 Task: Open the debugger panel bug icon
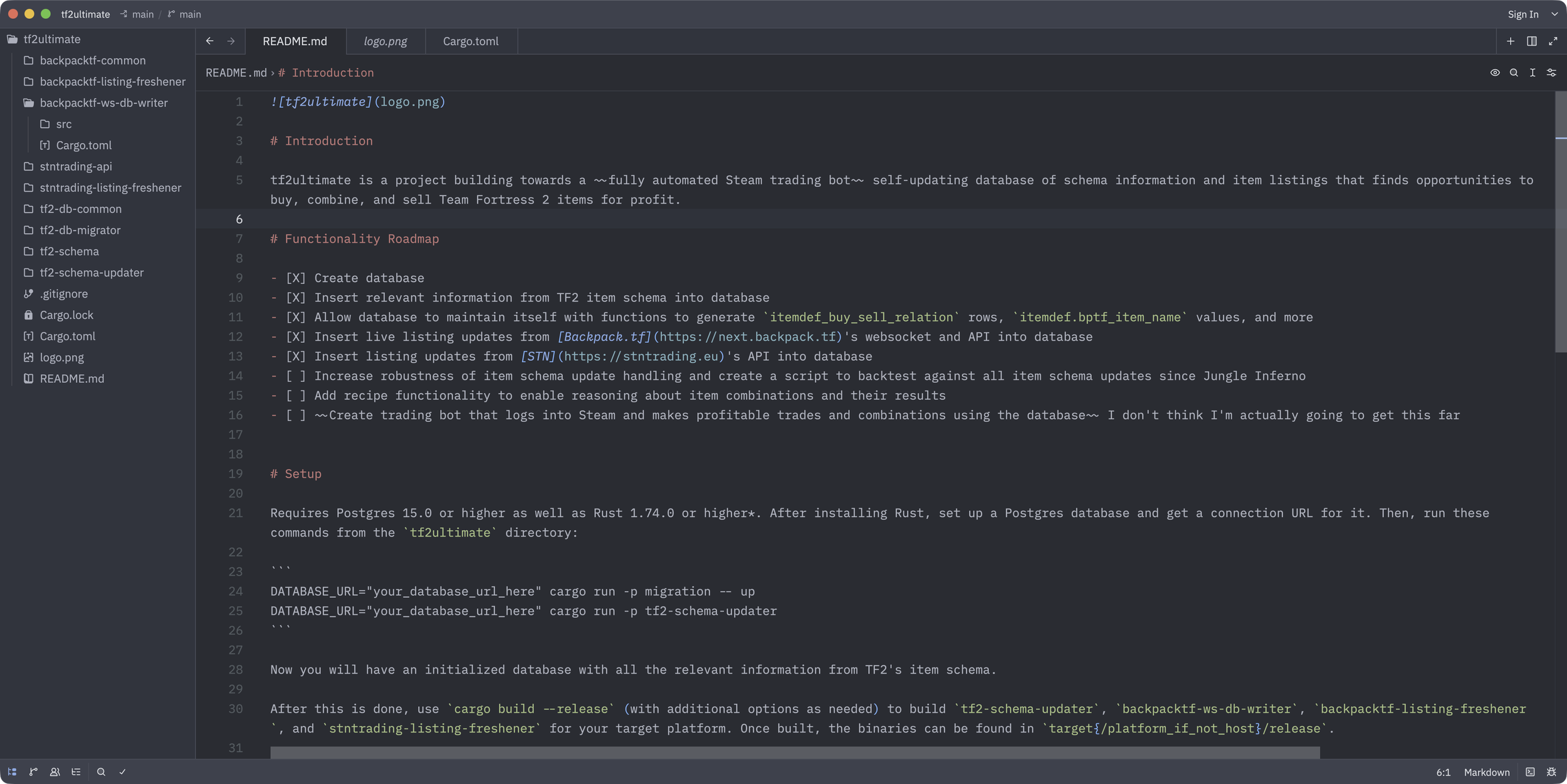tap(1551, 772)
